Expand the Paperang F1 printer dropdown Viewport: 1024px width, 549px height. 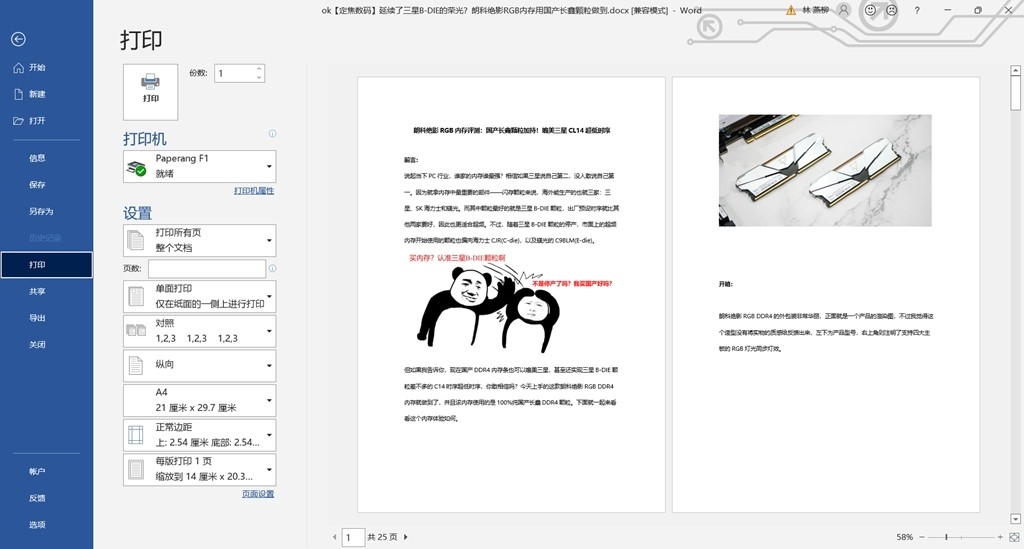pos(200,166)
